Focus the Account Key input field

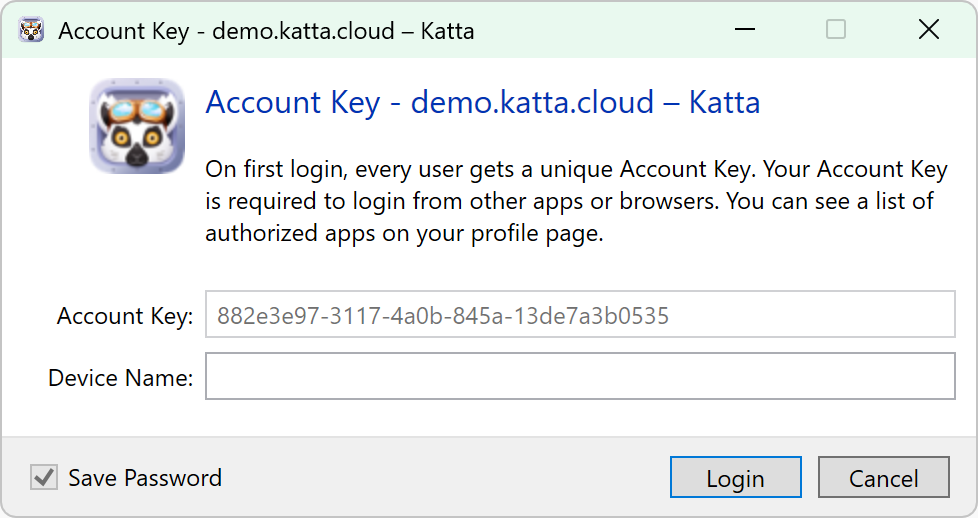click(580, 314)
